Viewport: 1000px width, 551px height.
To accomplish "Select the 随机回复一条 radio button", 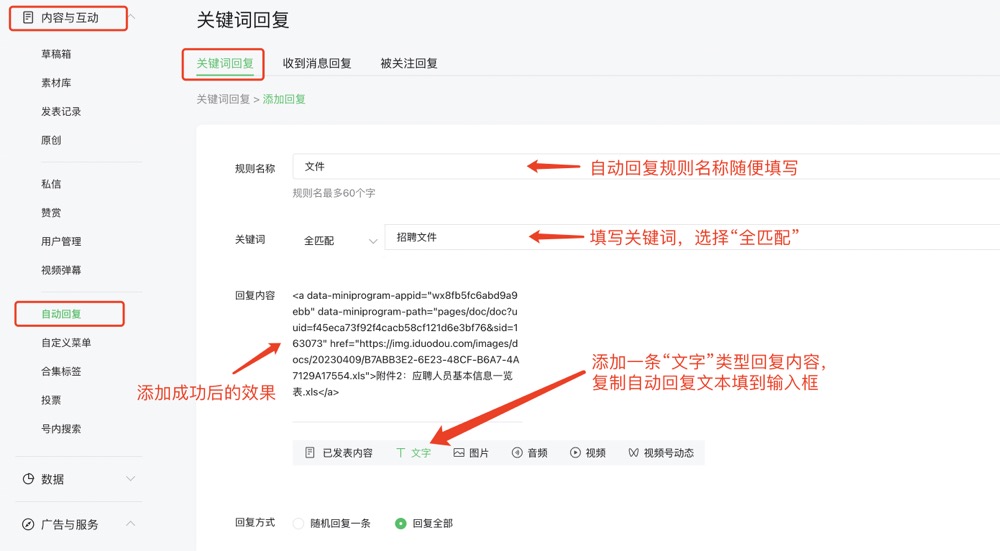I will pos(298,523).
